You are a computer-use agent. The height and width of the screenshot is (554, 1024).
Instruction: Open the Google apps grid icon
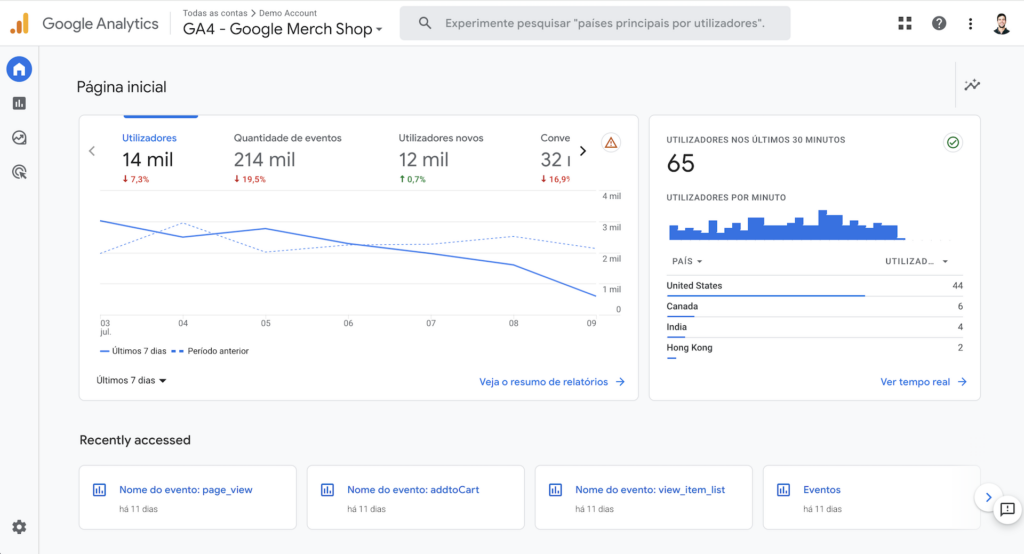904,24
